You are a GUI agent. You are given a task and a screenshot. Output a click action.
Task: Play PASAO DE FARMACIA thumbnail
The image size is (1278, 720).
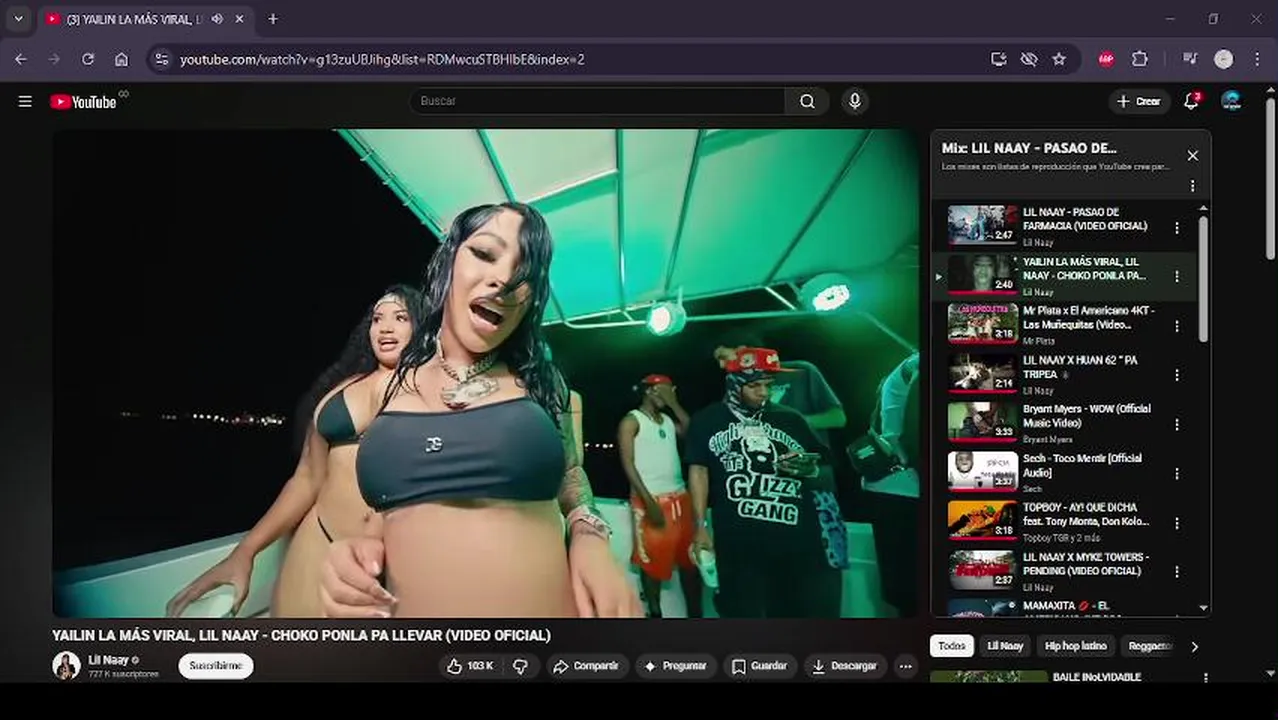pos(982,225)
